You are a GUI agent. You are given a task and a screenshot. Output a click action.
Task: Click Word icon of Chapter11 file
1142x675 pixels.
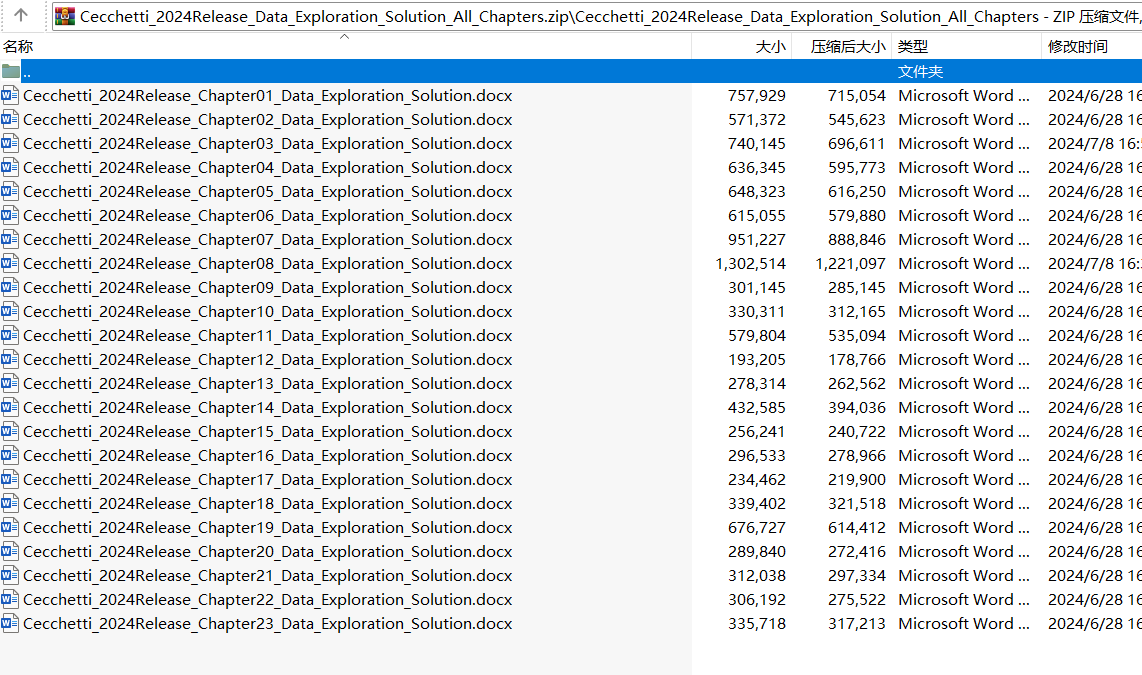pos(10,336)
